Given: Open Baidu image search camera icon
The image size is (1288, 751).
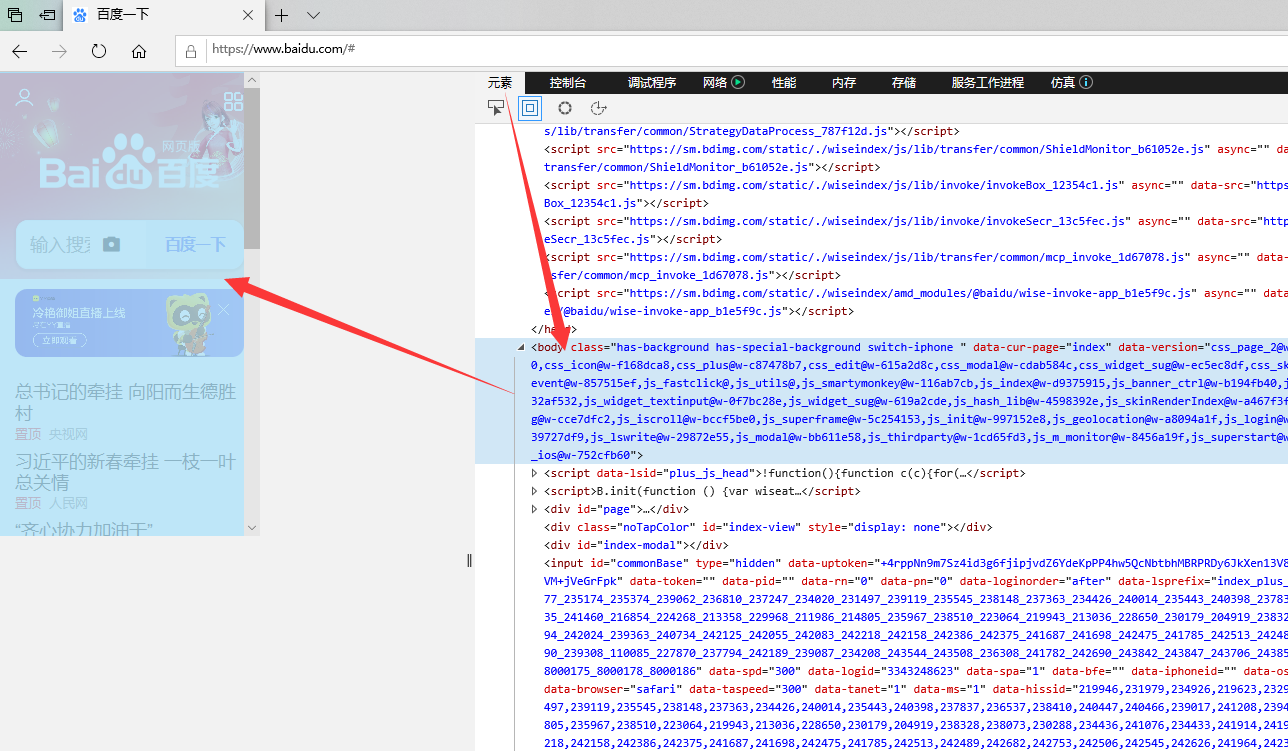Looking at the screenshot, I should (x=111, y=244).
